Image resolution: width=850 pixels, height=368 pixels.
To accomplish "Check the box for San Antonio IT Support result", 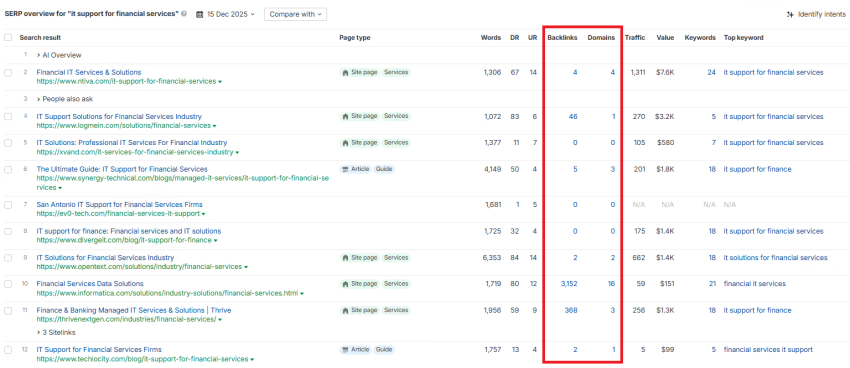I will click(8, 205).
